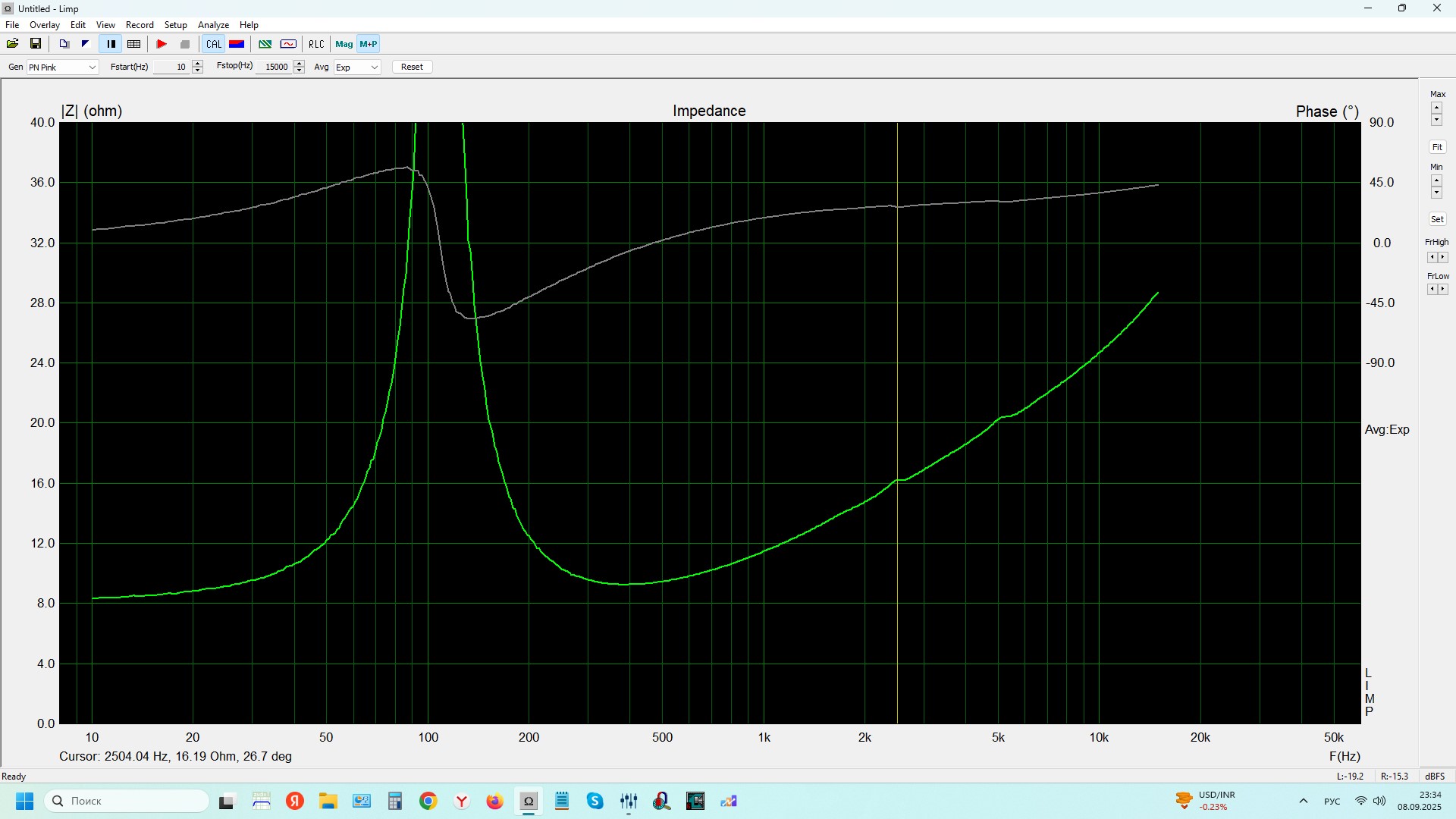Decrease Fstop with the down spinner arrow

(300, 71)
